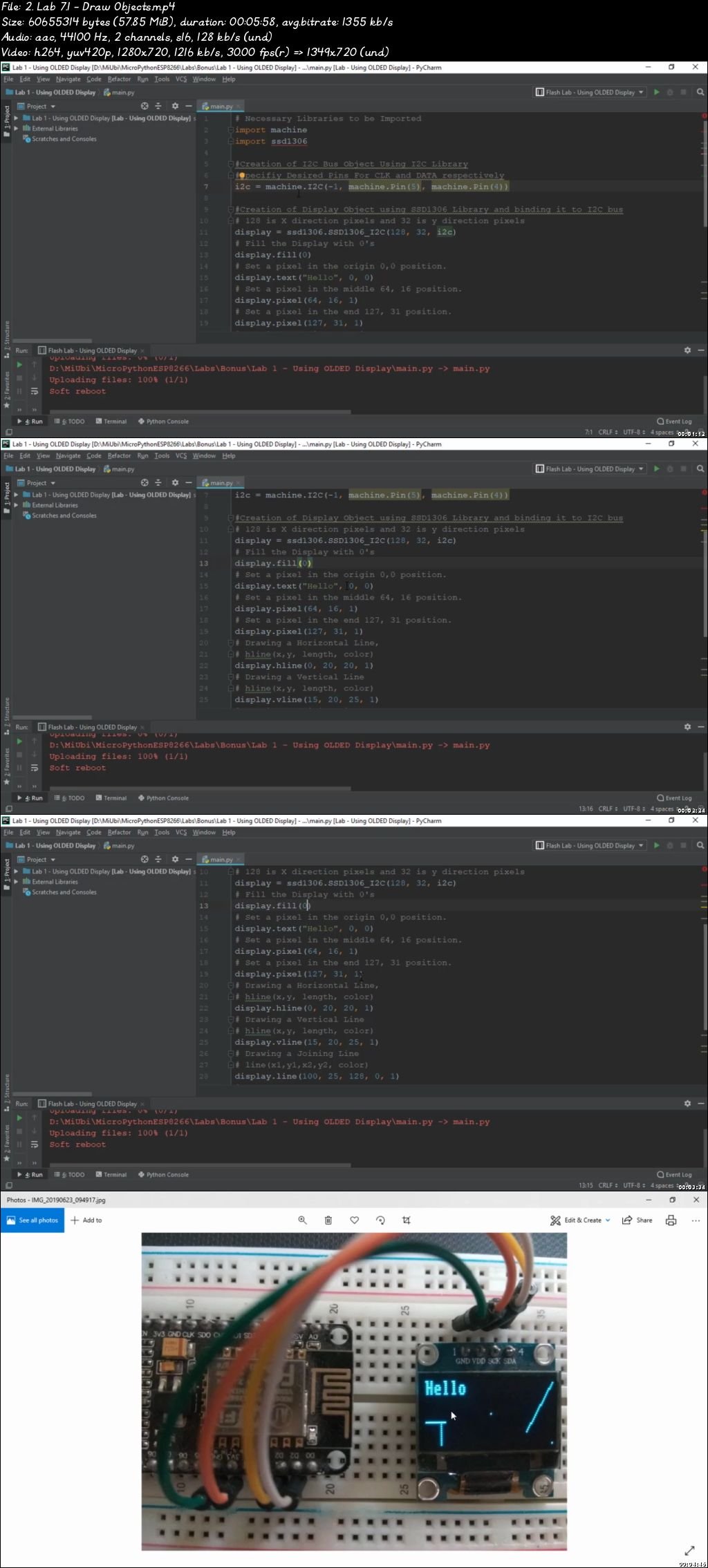The width and height of the screenshot is (708, 1568).
Task: Open Tools menu in PyCharm frame 00:02:24
Action: click(162, 455)
